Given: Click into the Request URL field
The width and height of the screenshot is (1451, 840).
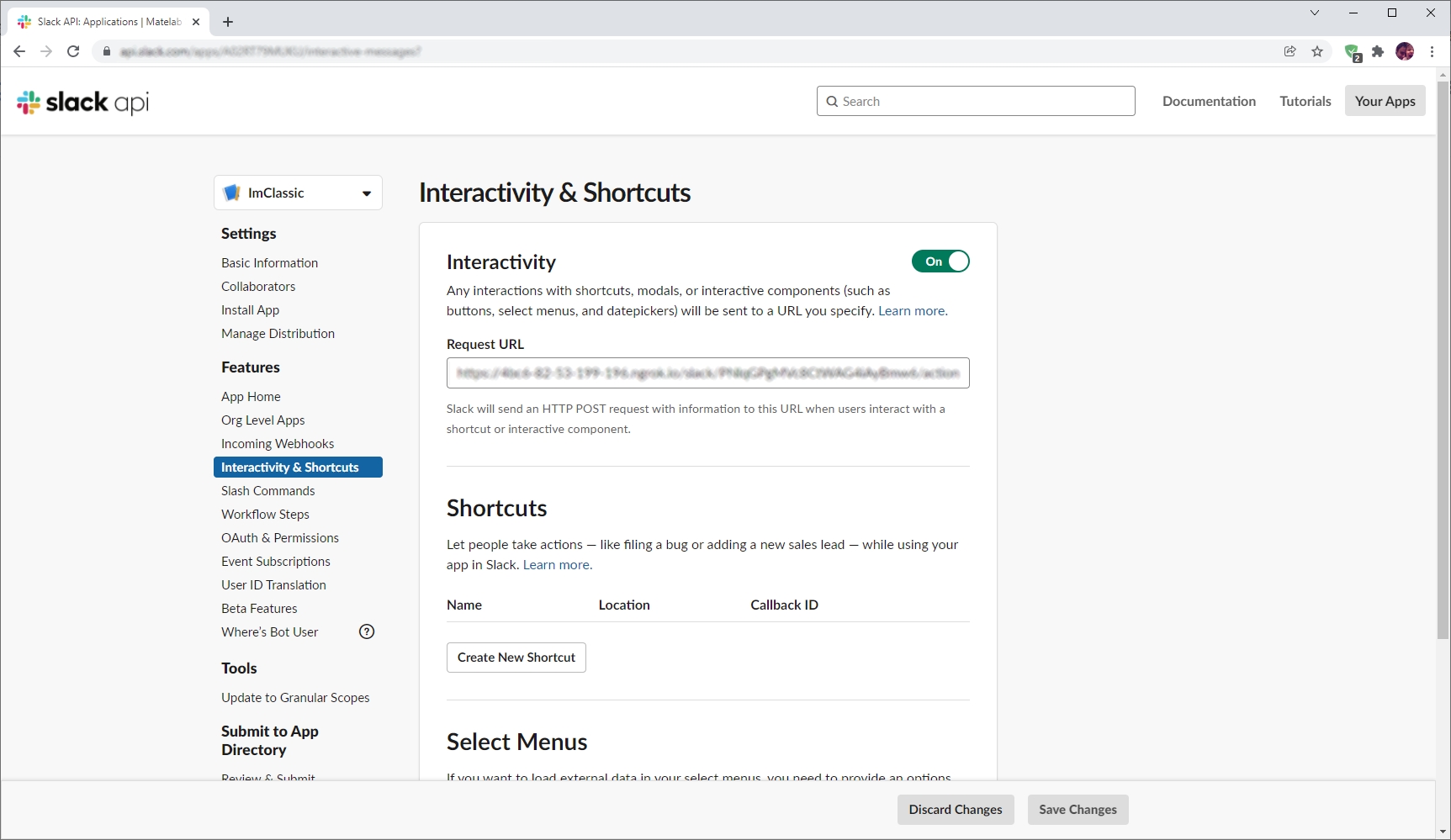Looking at the screenshot, I should [x=707, y=373].
